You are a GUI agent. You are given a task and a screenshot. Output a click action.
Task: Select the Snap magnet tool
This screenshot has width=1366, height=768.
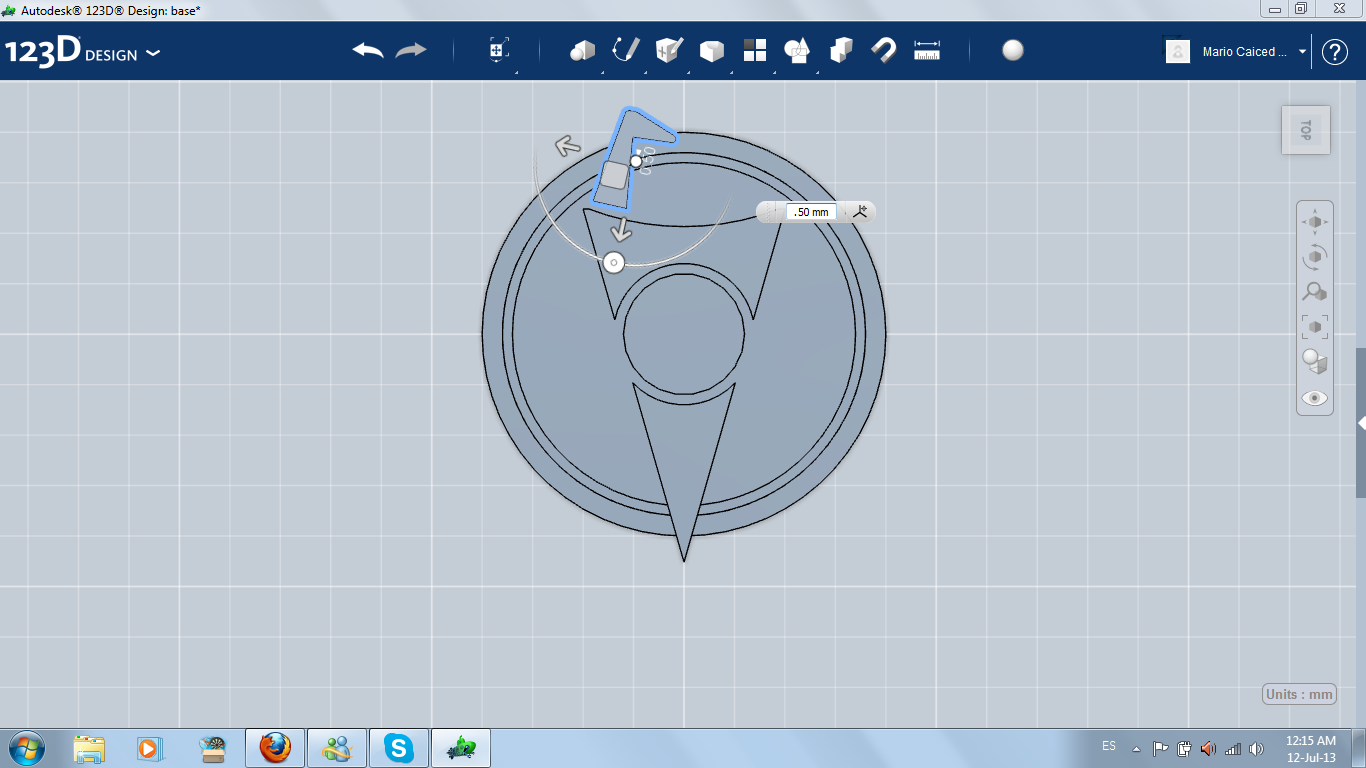[884, 50]
